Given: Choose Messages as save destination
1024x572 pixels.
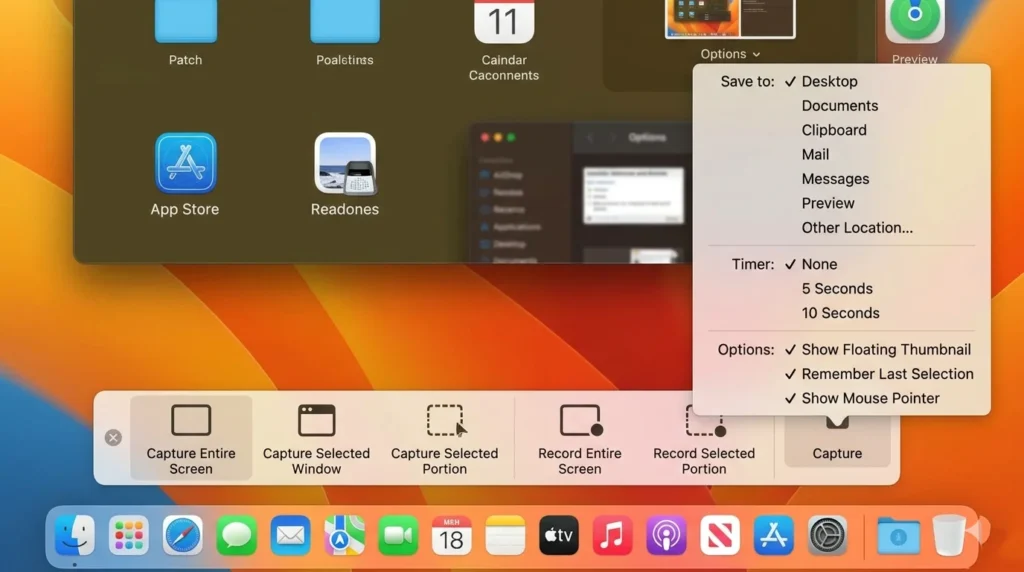Looking at the screenshot, I should point(835,179).
